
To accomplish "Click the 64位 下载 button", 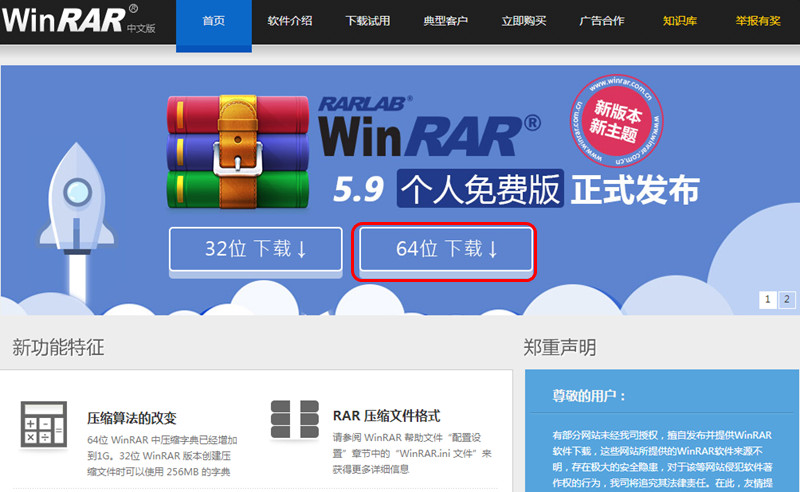I will [446, 249].
